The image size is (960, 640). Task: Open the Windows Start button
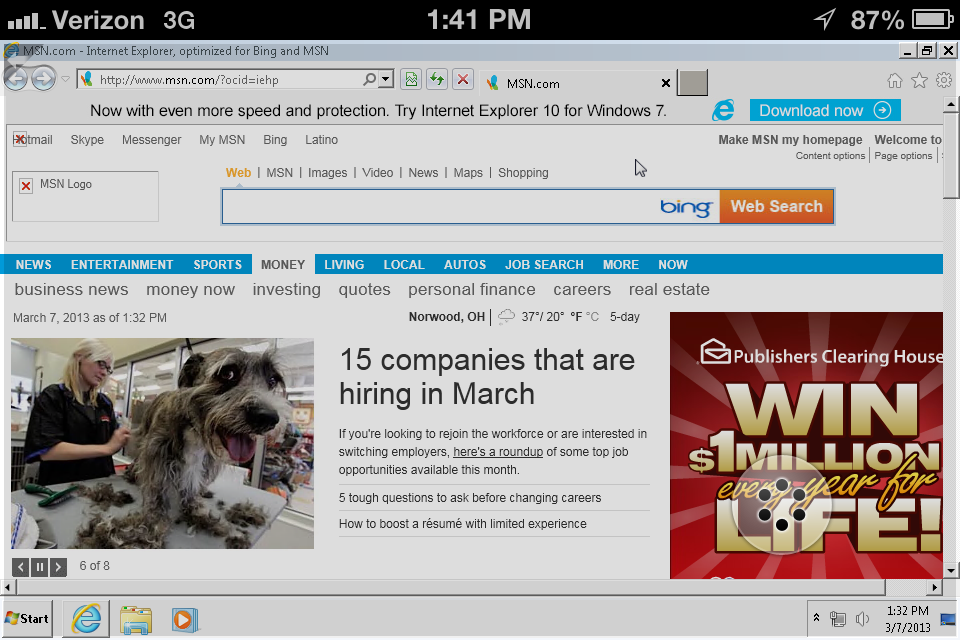[27, 619]
